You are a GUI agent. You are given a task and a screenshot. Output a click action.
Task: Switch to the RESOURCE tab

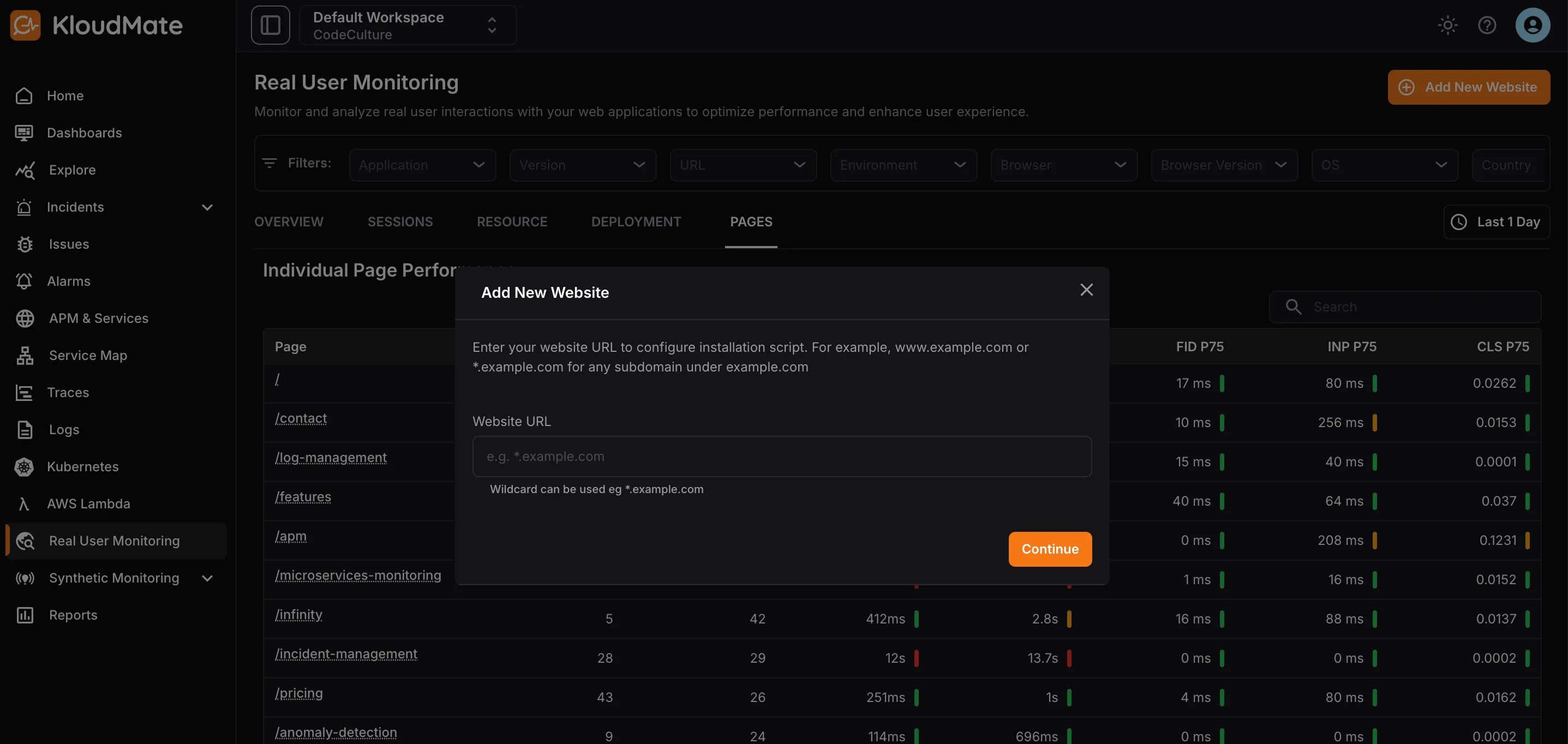(x=512, y=222)
